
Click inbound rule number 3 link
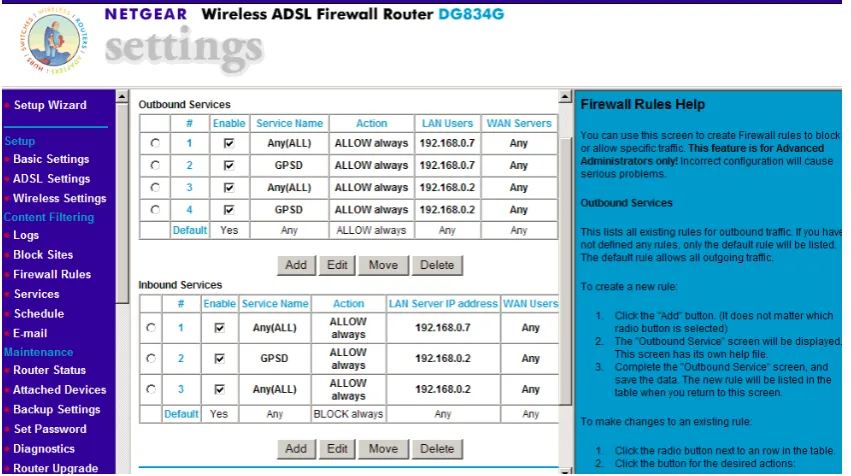(x=181, y=389)
